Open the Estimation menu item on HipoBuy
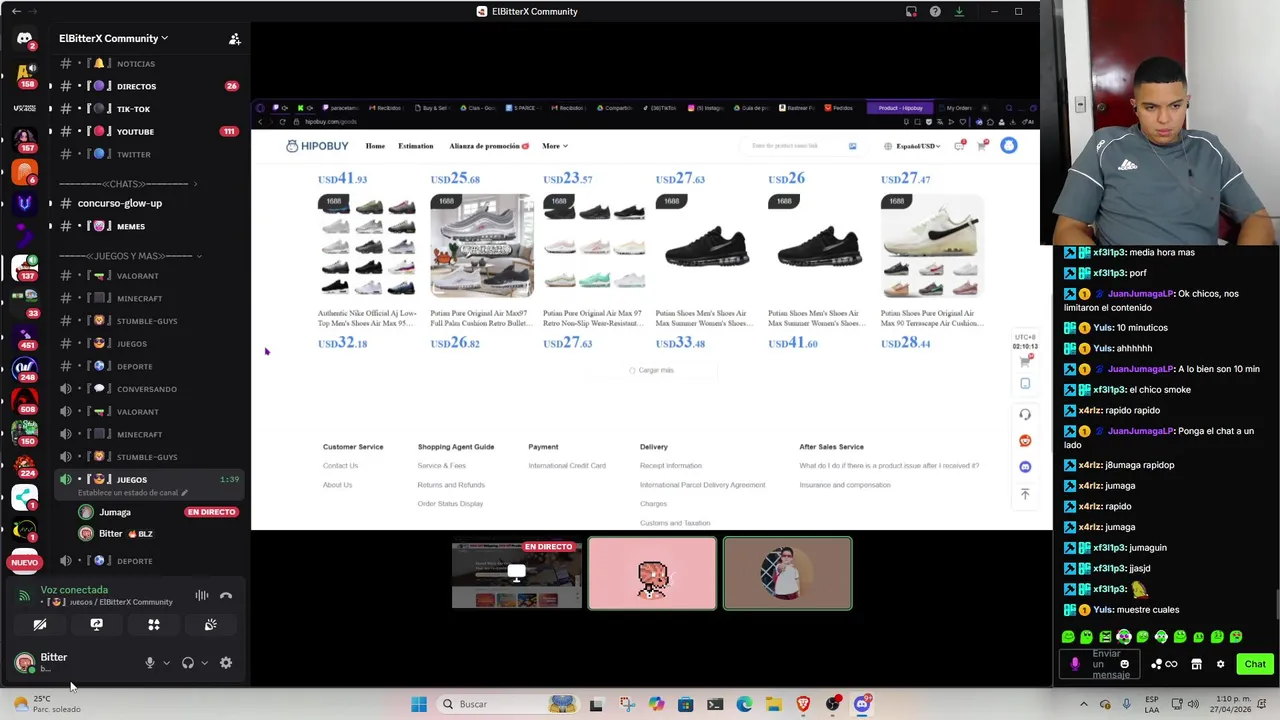1280x720 pixels. point(416,146)
